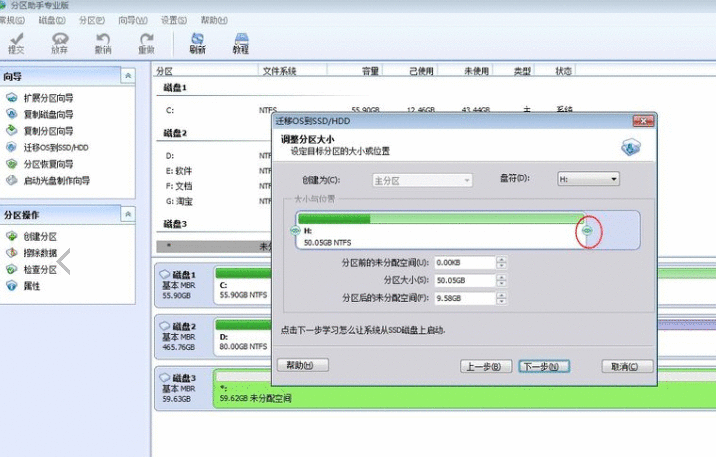The width and height of the screenshot is (716, 457).
Task: Click the 擦除数据 operation icon
Action: (x=12, y=252)
